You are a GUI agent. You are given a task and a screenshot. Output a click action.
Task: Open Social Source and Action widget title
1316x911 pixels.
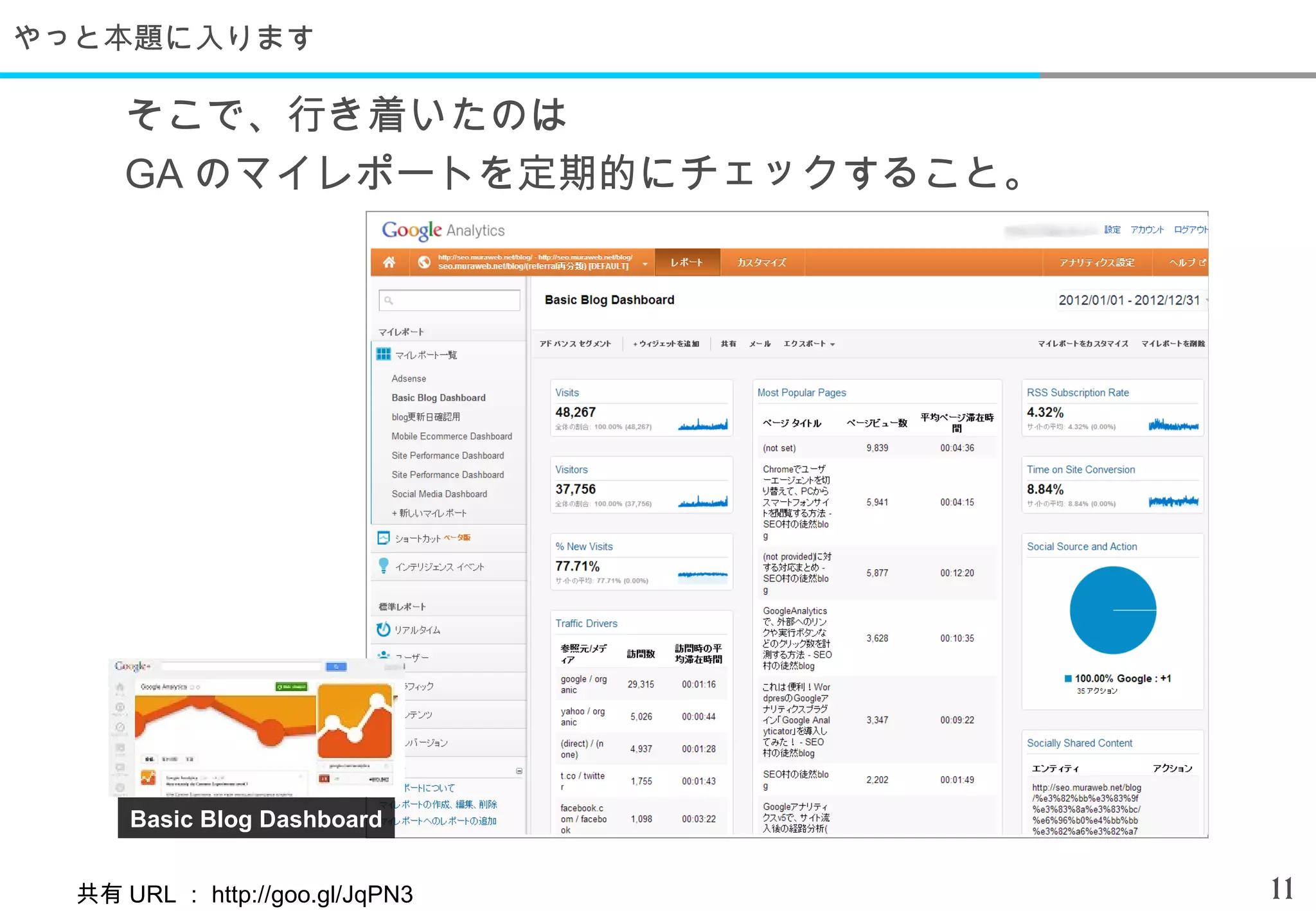(1081, 547)
